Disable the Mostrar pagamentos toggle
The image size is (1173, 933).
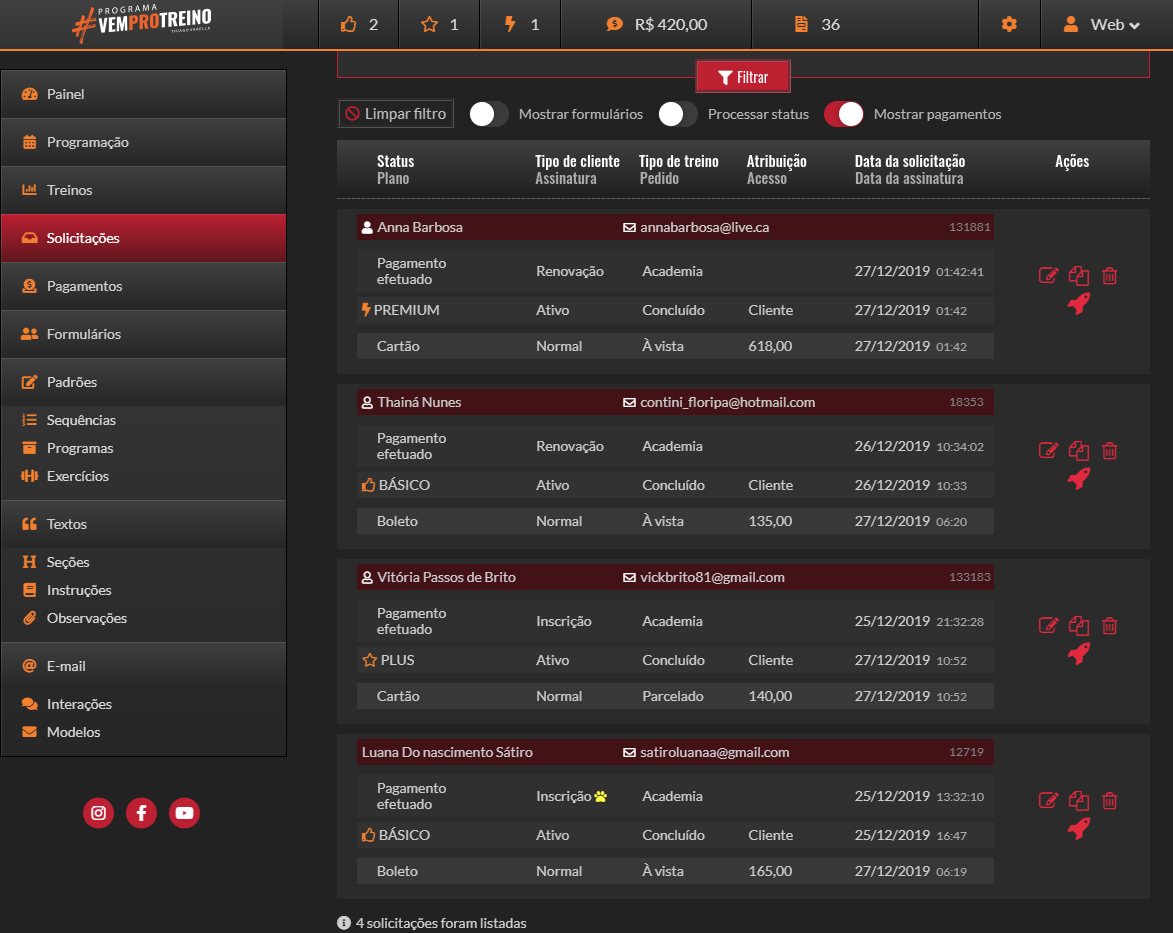(844, 114)
